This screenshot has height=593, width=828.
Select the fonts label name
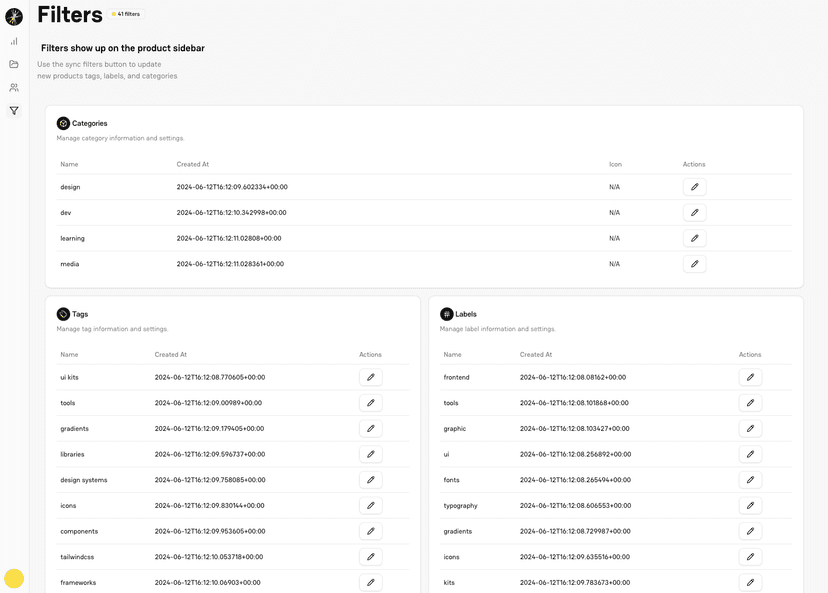pos(451,480)
